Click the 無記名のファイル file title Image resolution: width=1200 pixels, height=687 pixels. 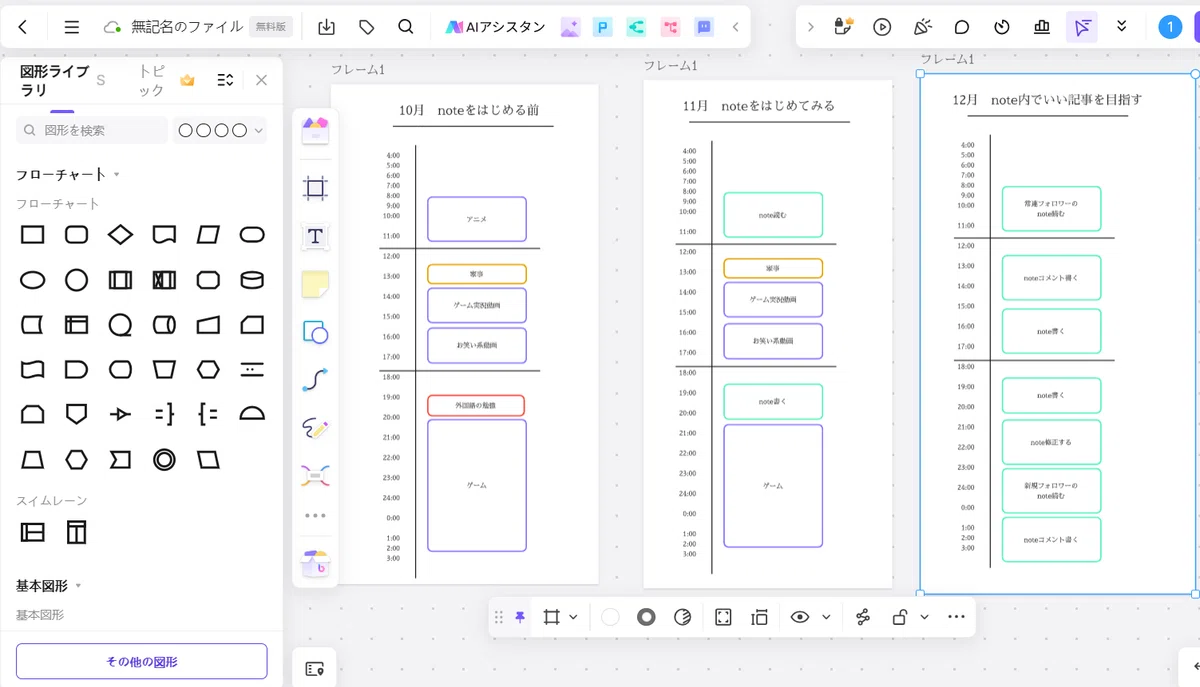(188, 27)
